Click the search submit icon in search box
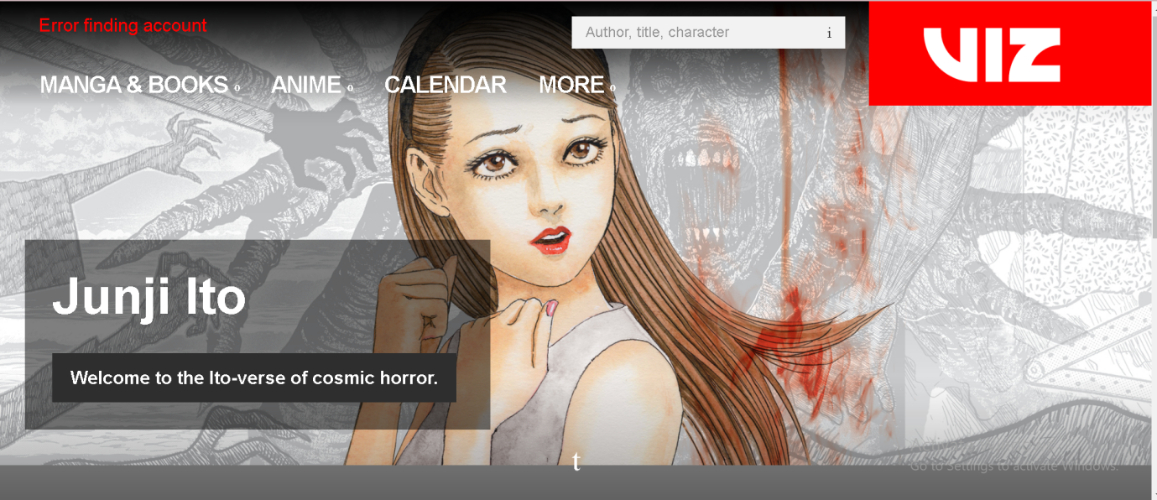 point(829,33)
